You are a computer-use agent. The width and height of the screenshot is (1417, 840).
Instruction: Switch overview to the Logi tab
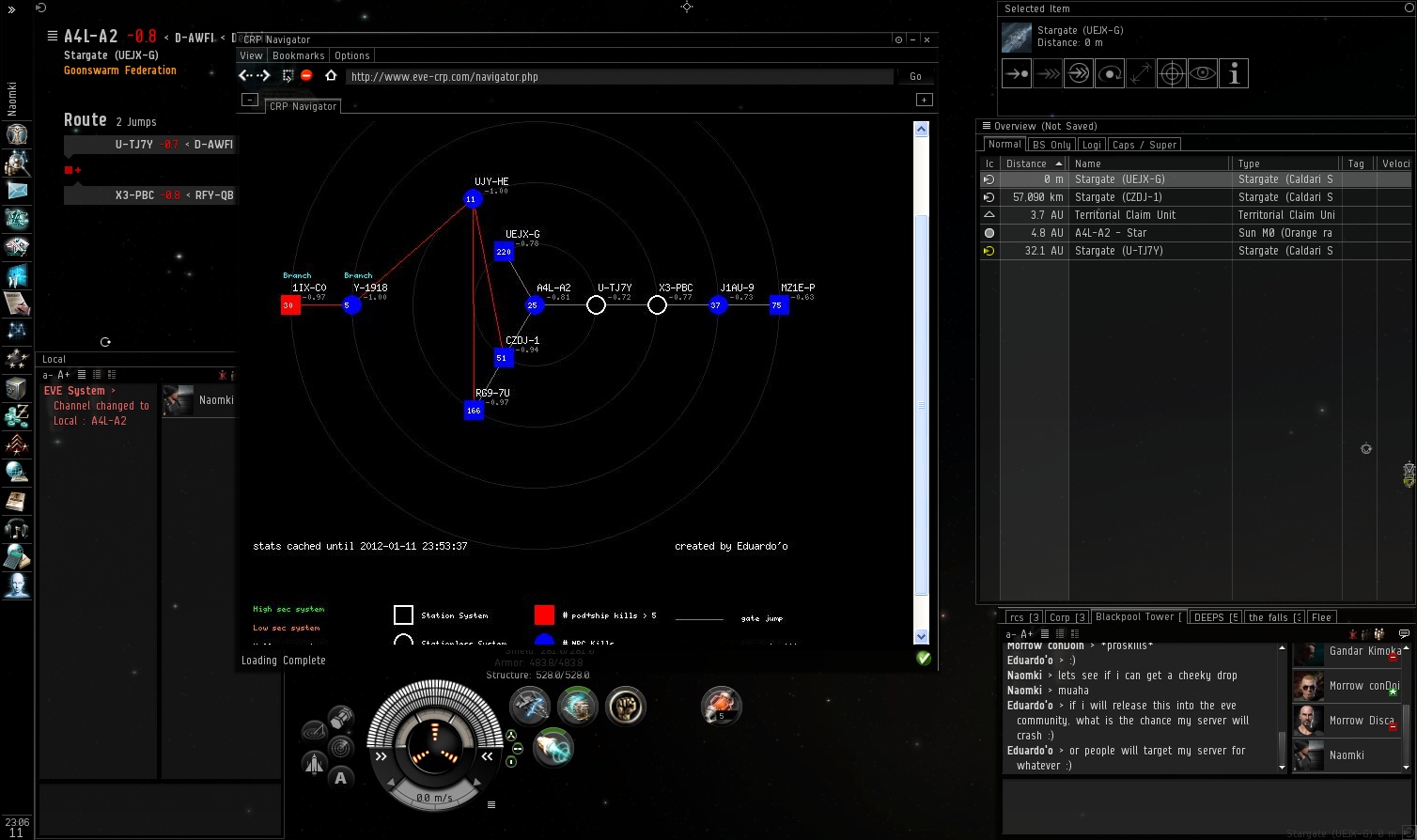point(1092,145)
